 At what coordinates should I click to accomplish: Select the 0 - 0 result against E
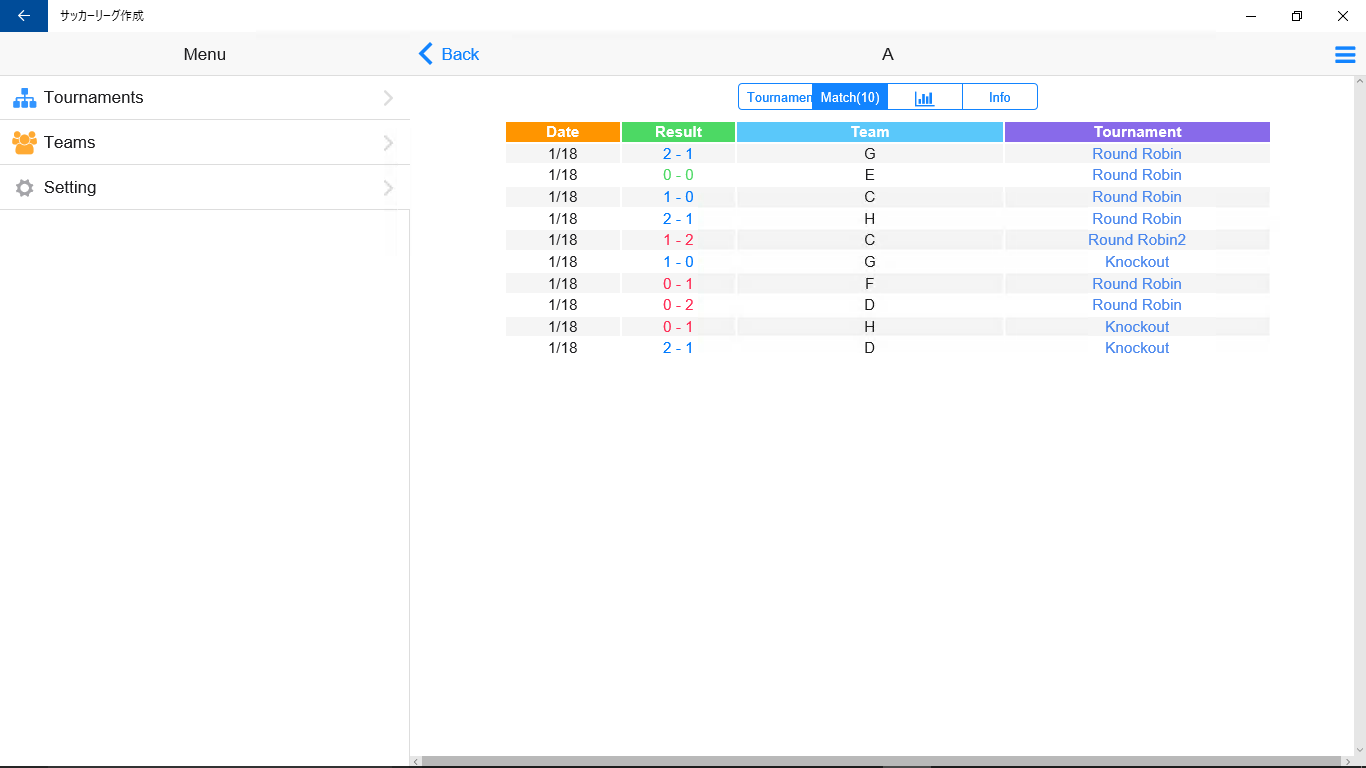(678, 175)
